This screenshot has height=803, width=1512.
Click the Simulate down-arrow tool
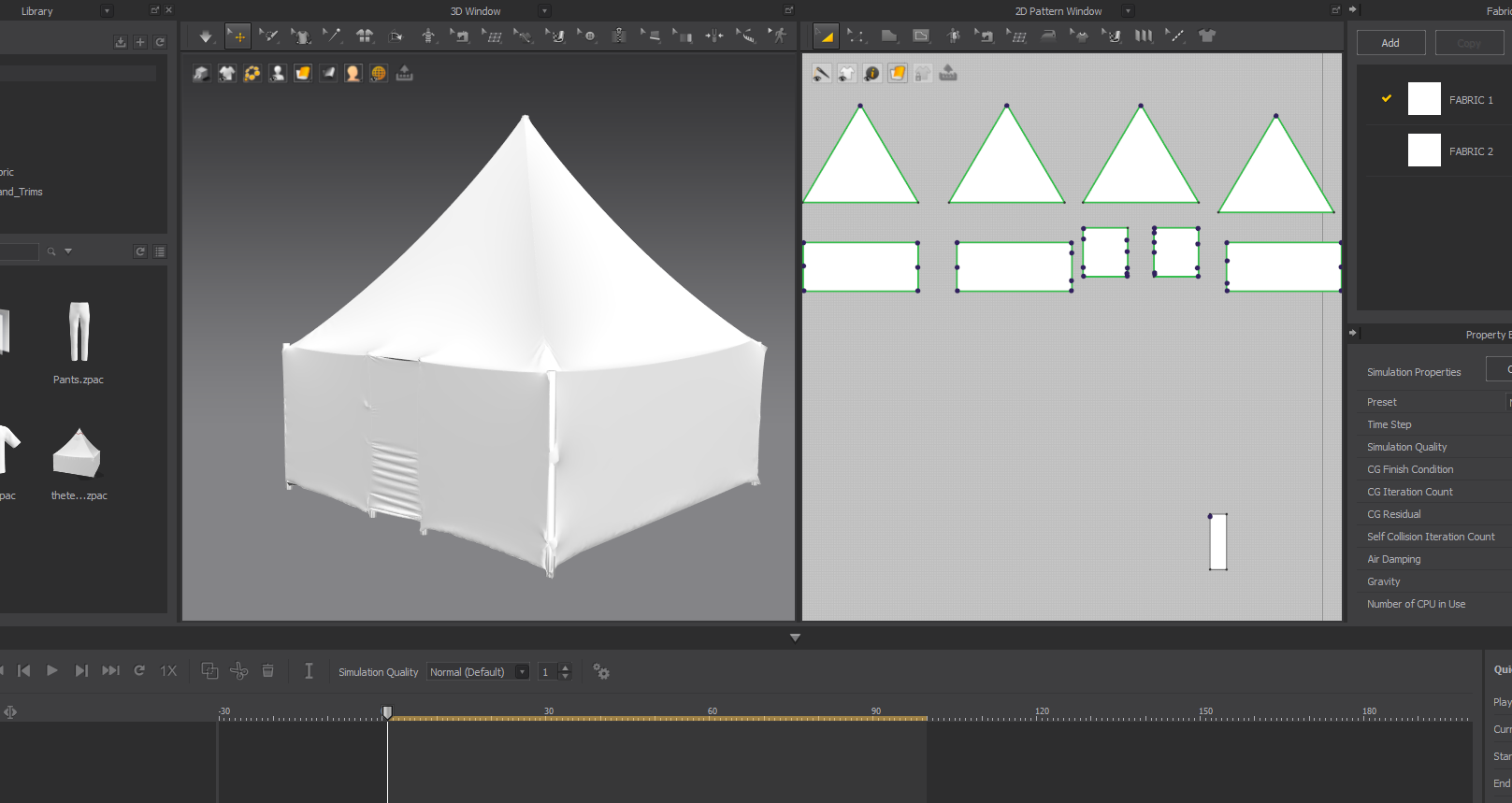pyautogui.click(x=206, y=36)
